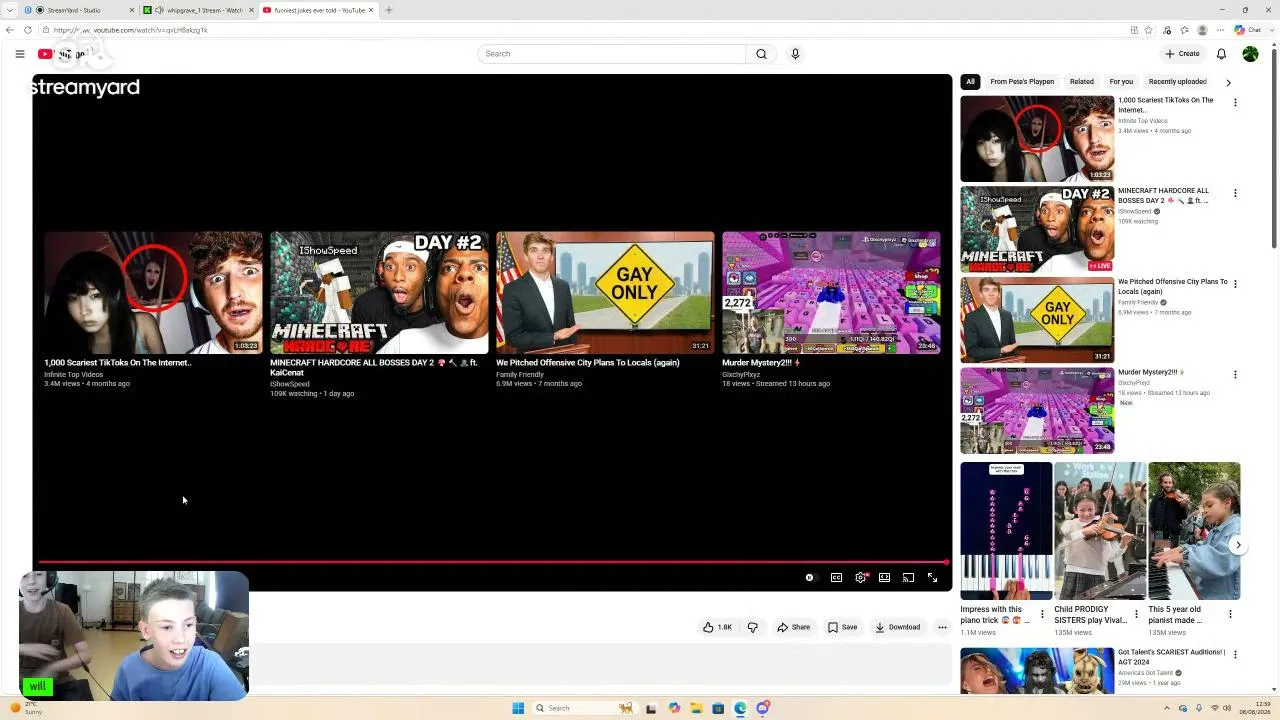Switch the player to theater mode
This screenshot has width=1280, height=720.
(x=884, y=577)
